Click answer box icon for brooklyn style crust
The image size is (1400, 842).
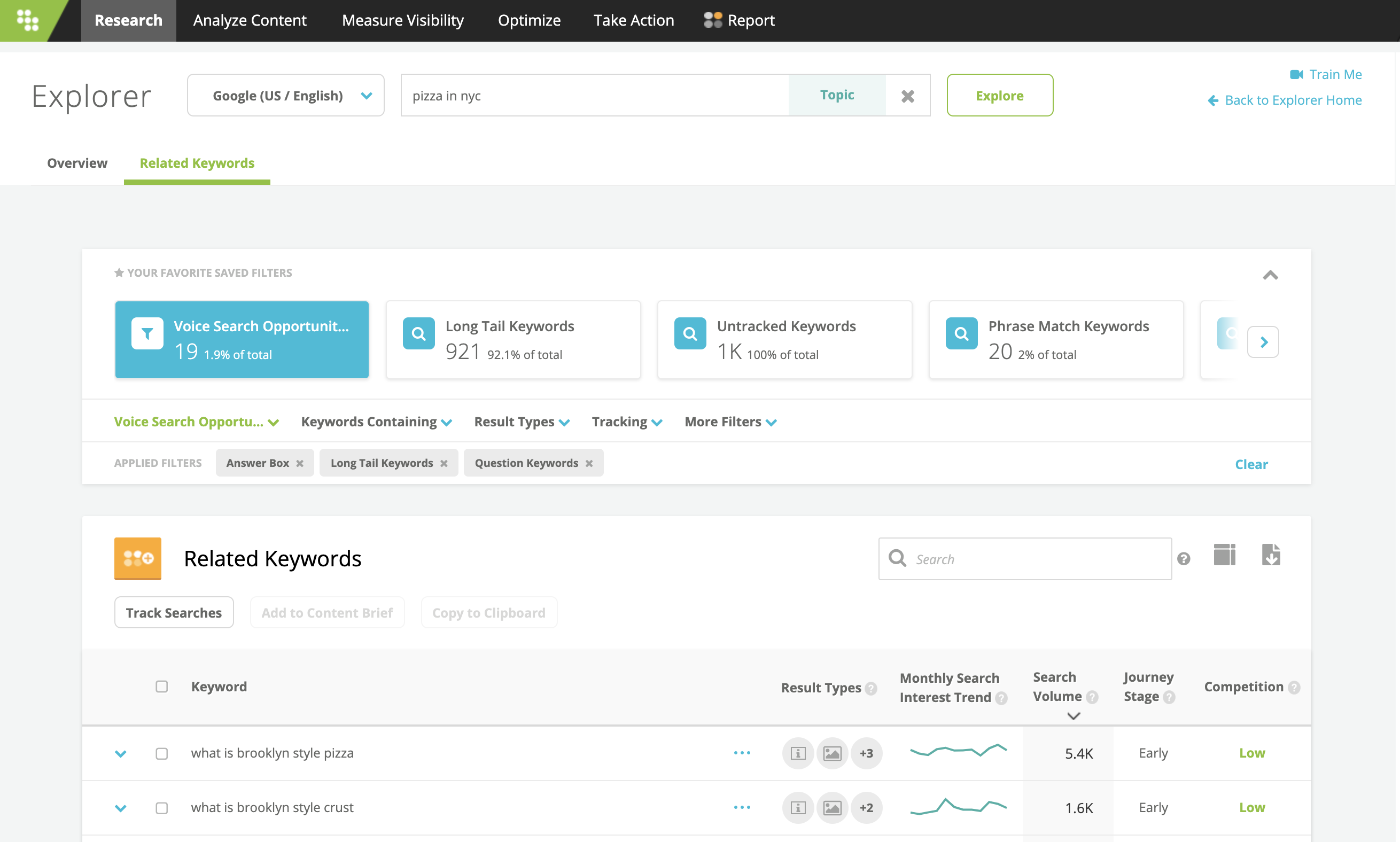(x=798, y=808)
